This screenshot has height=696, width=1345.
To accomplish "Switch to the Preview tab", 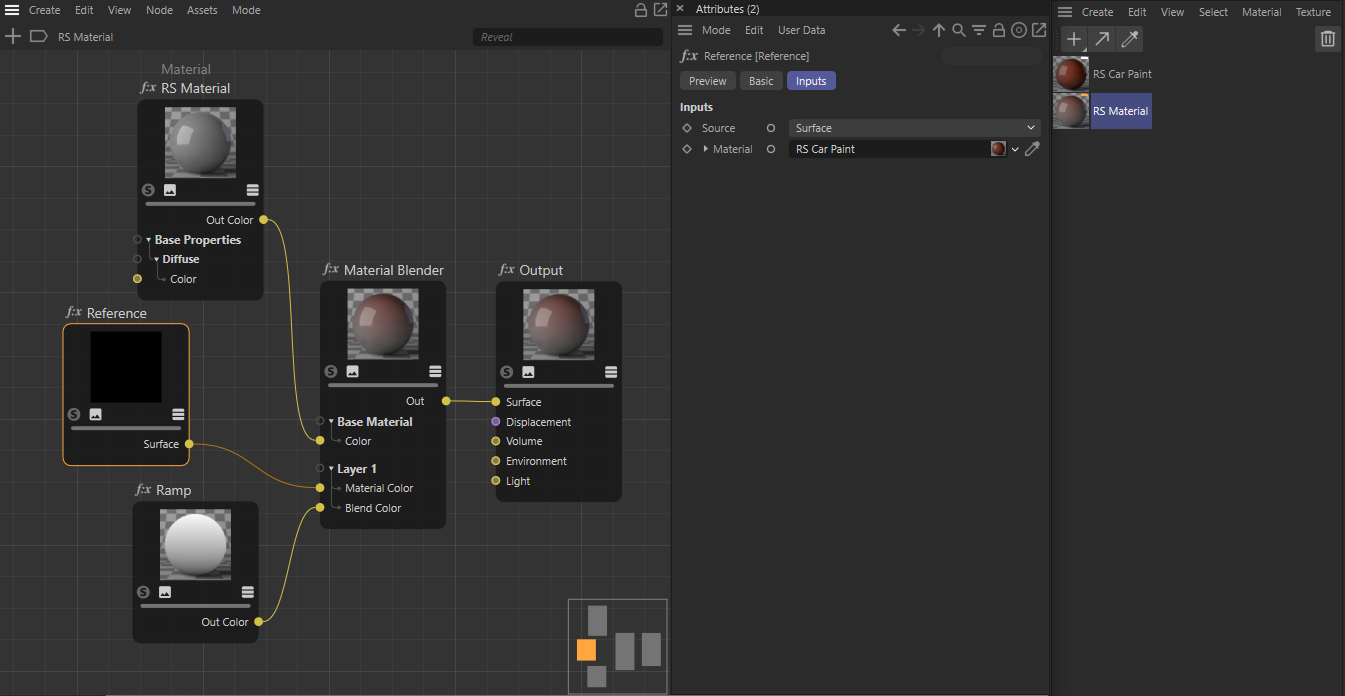I will tap(707, 81).
